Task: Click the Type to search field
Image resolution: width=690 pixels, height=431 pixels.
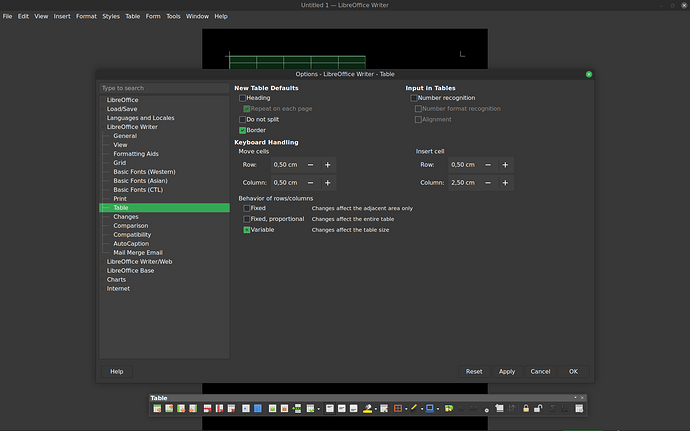Action: pos(164,88)
